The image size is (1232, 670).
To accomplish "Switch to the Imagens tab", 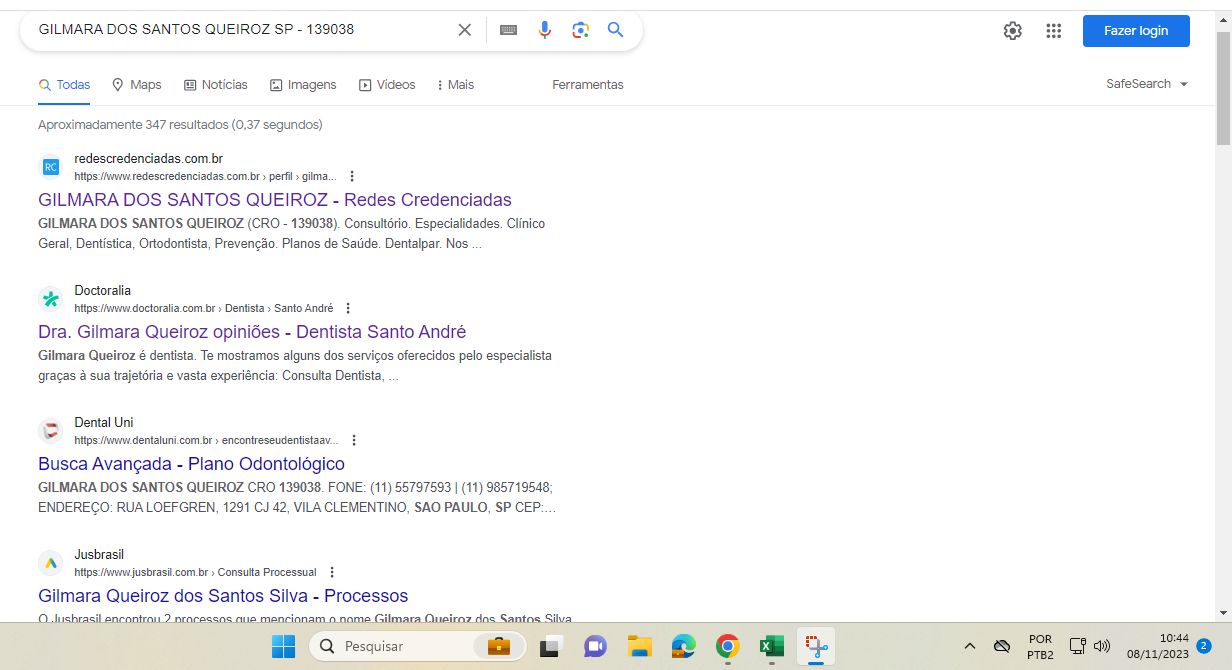I will click(x=303, y=85).
